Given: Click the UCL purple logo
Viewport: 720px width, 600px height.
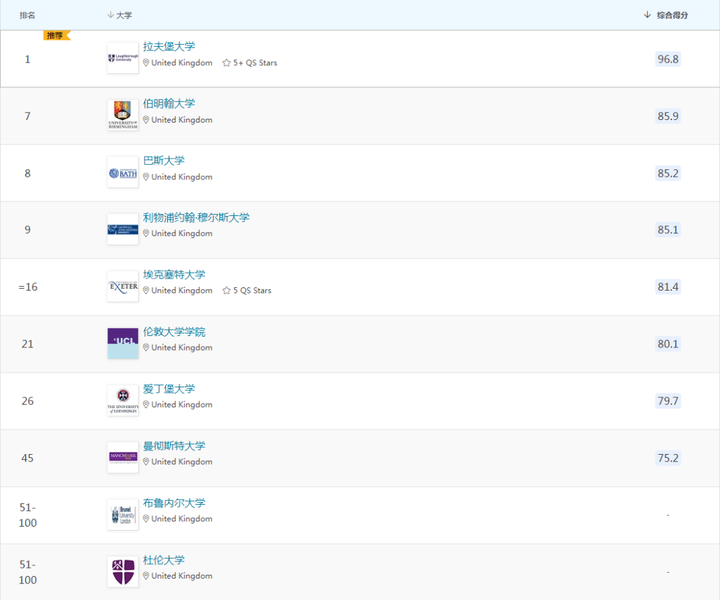Looking at the screenshot, I should pyautogui.click(x=123, y=343).
